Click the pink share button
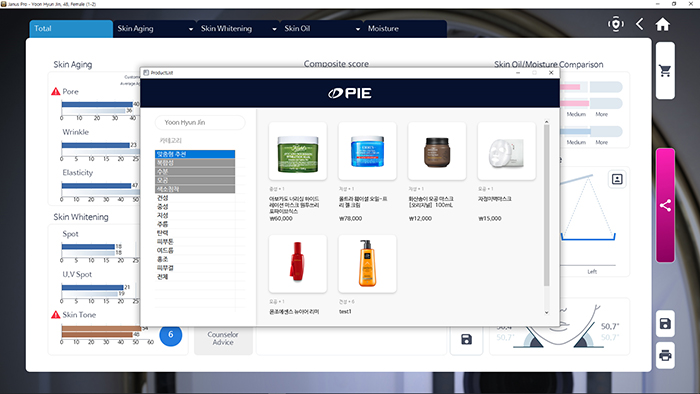Viewport: 700px width, 394px height. (x=665, y=205)
